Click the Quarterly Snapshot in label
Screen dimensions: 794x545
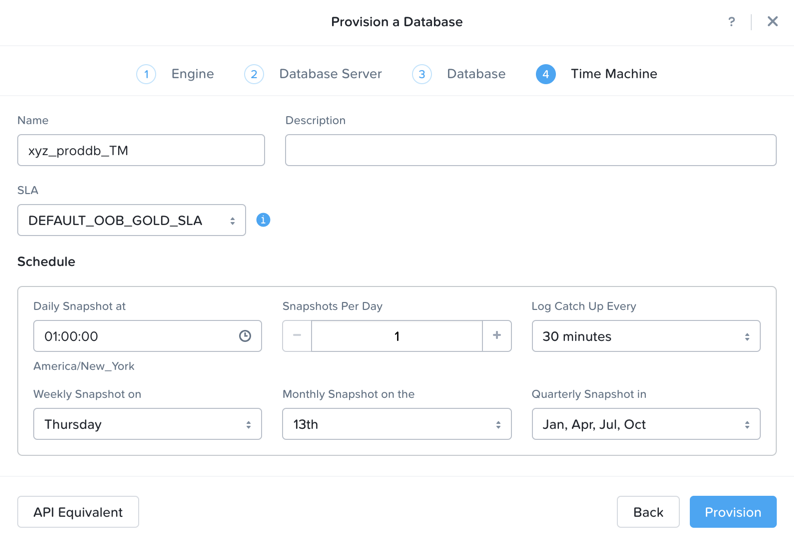pos(589,395)
